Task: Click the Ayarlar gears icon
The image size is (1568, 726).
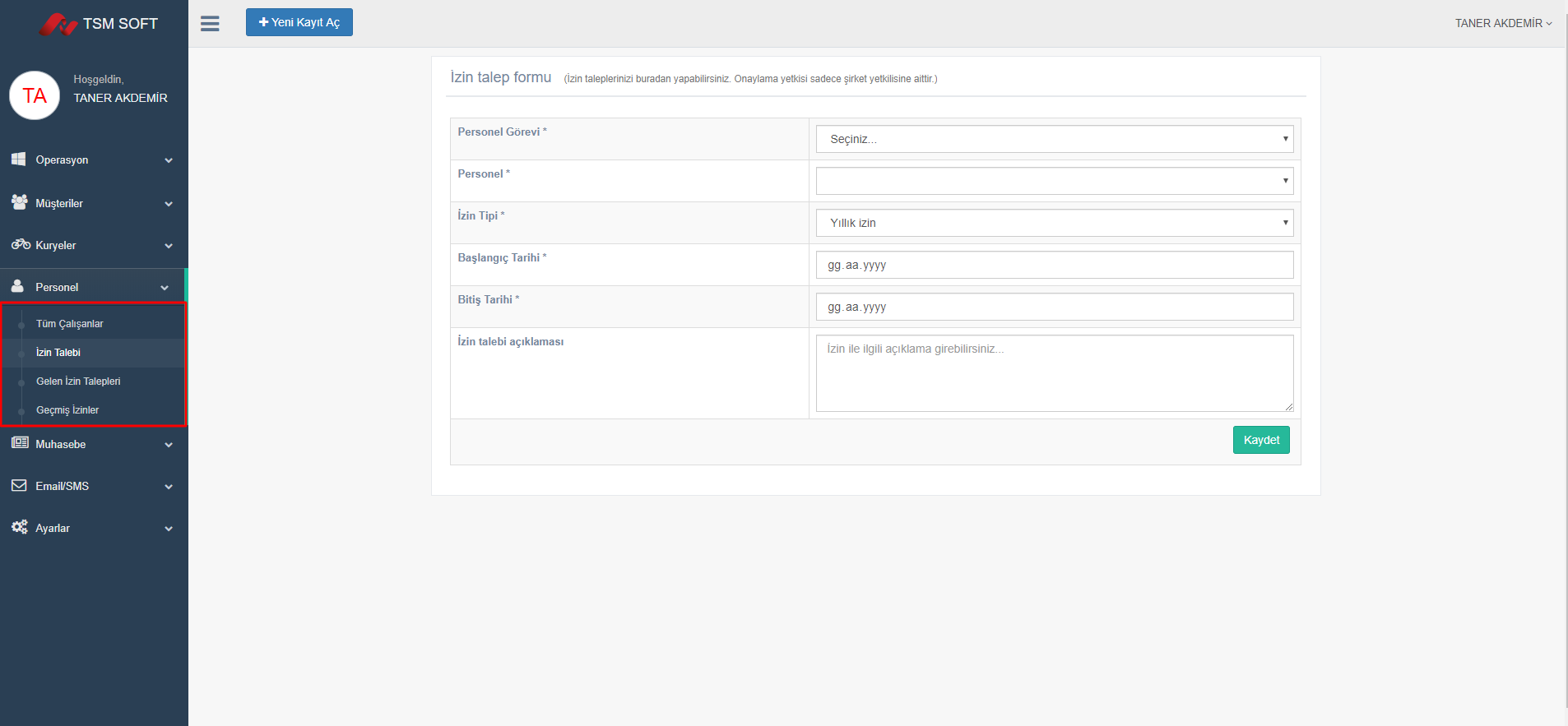Action: [20, 527]
